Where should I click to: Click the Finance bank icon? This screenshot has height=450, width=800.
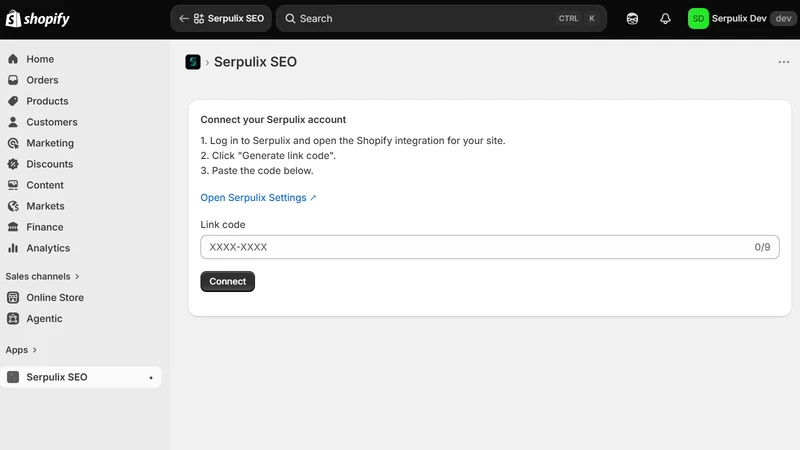(13, 227)
